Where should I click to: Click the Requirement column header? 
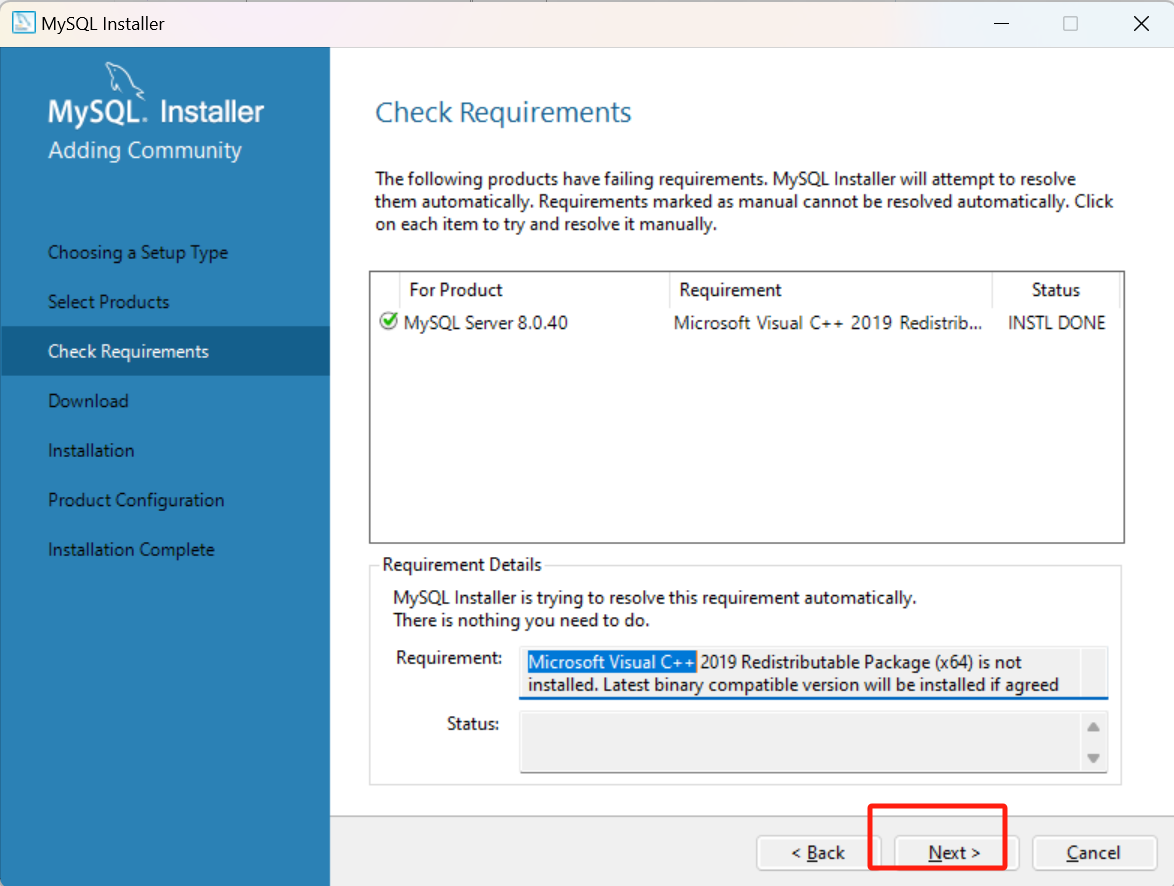tap(830, 290)
